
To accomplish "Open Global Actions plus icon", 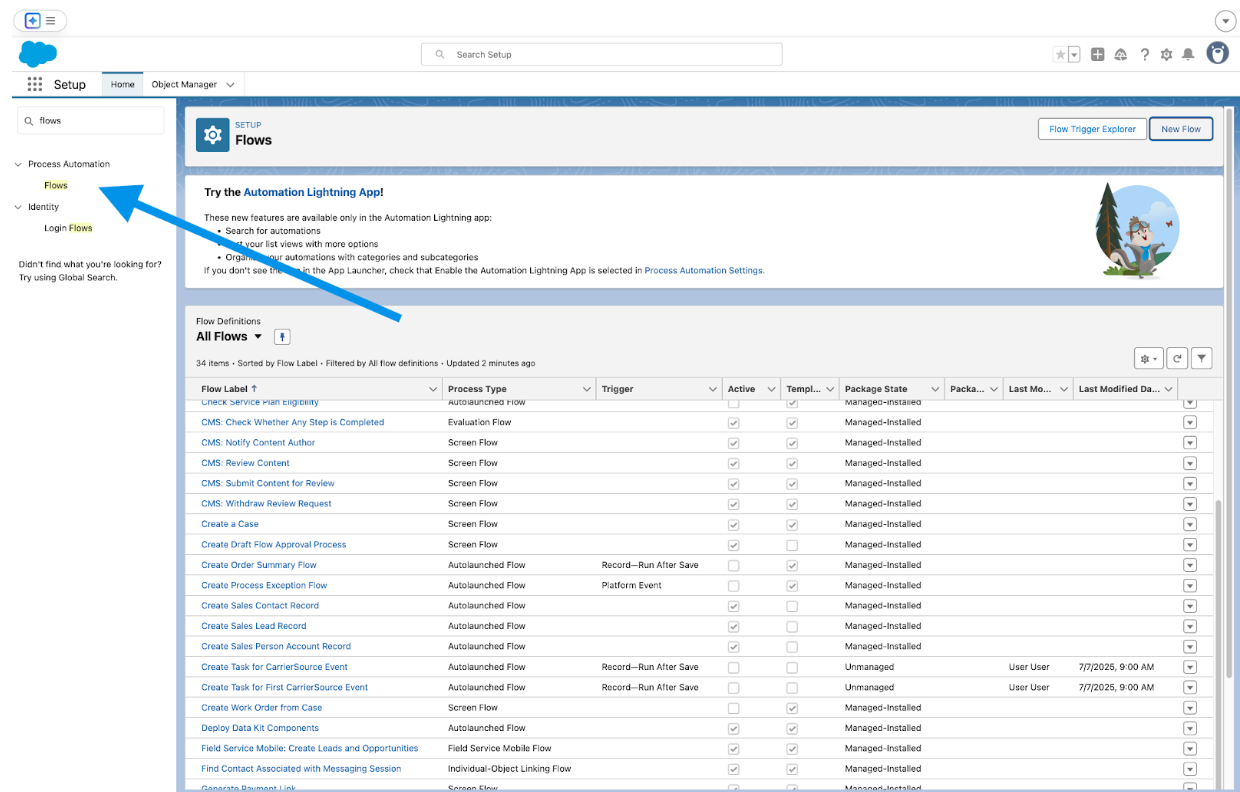I will pyautogui.click(x=1098, y=55).
